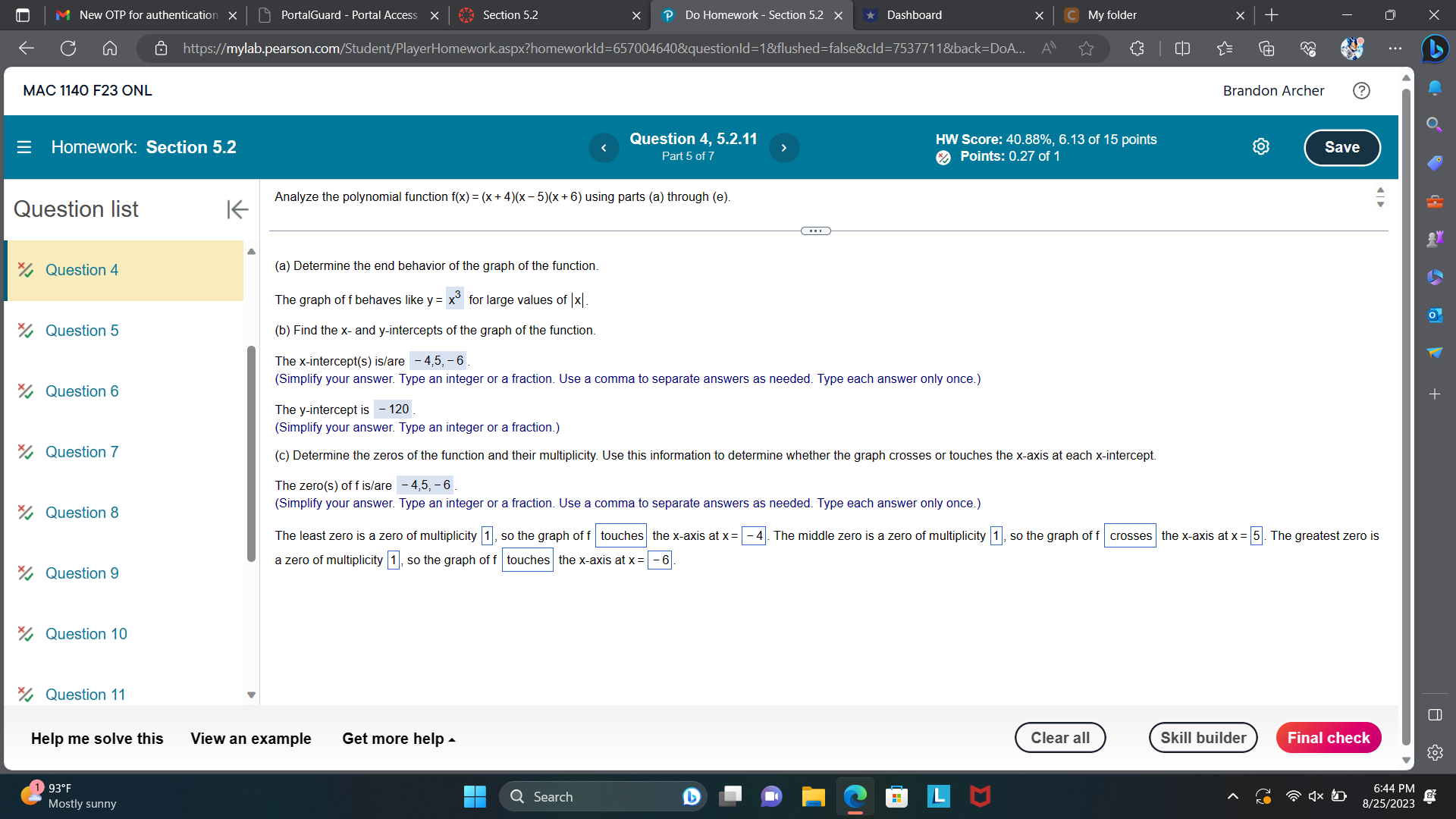Open the Microsoft 365 sidebar icon
Screen dimensions: 1456x819
coord(1435,277)
